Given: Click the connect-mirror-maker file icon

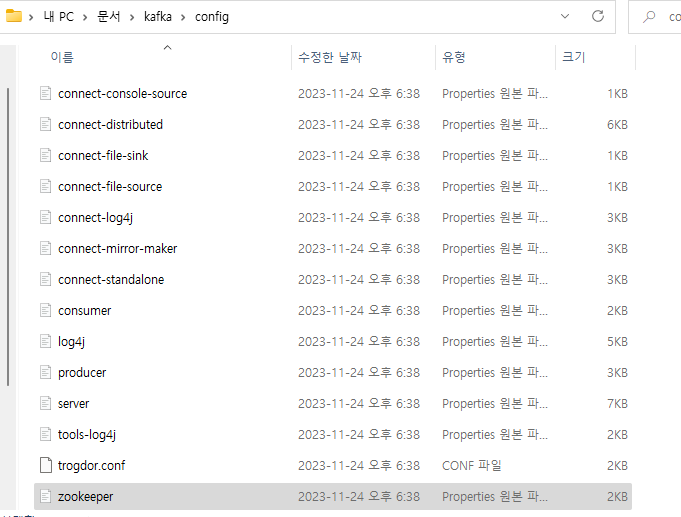Looking at the screenshot, I should click(x=46, y=249).
